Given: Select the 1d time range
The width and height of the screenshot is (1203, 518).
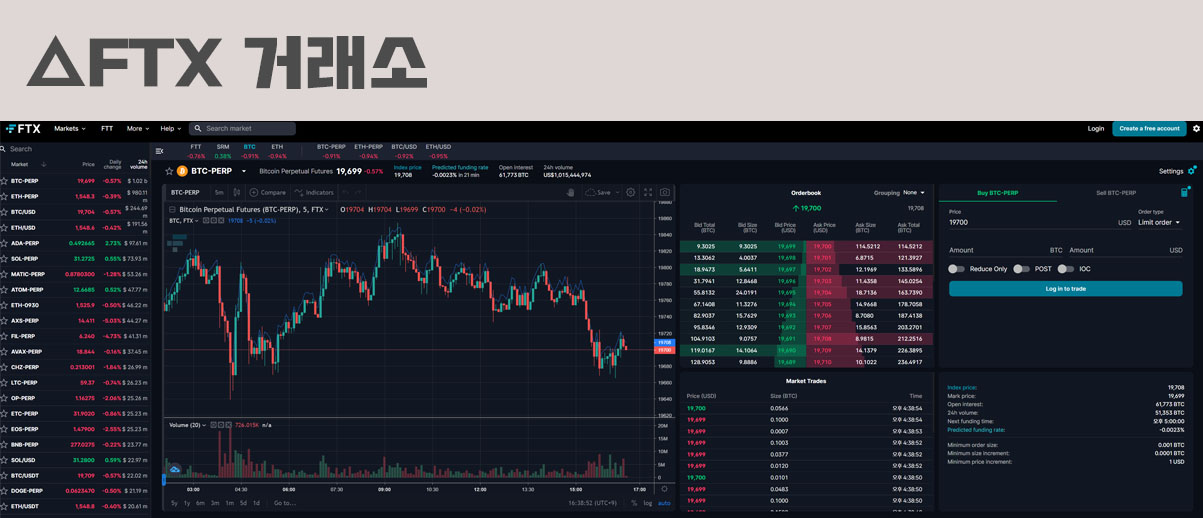Looking at the screenshot, I should click(x=256, y=503).
